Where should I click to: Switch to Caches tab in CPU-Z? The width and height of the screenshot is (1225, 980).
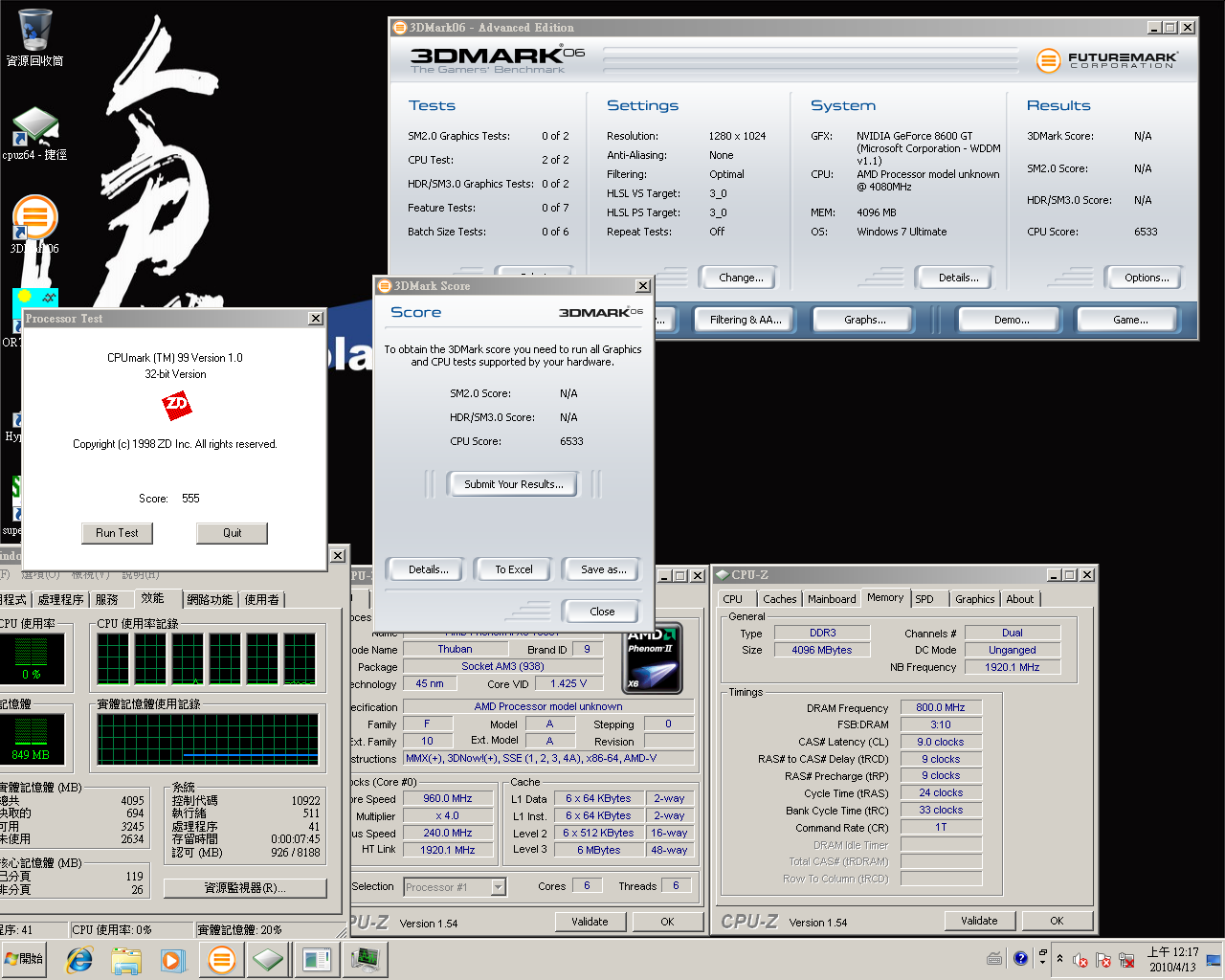[x=779, y=599]
